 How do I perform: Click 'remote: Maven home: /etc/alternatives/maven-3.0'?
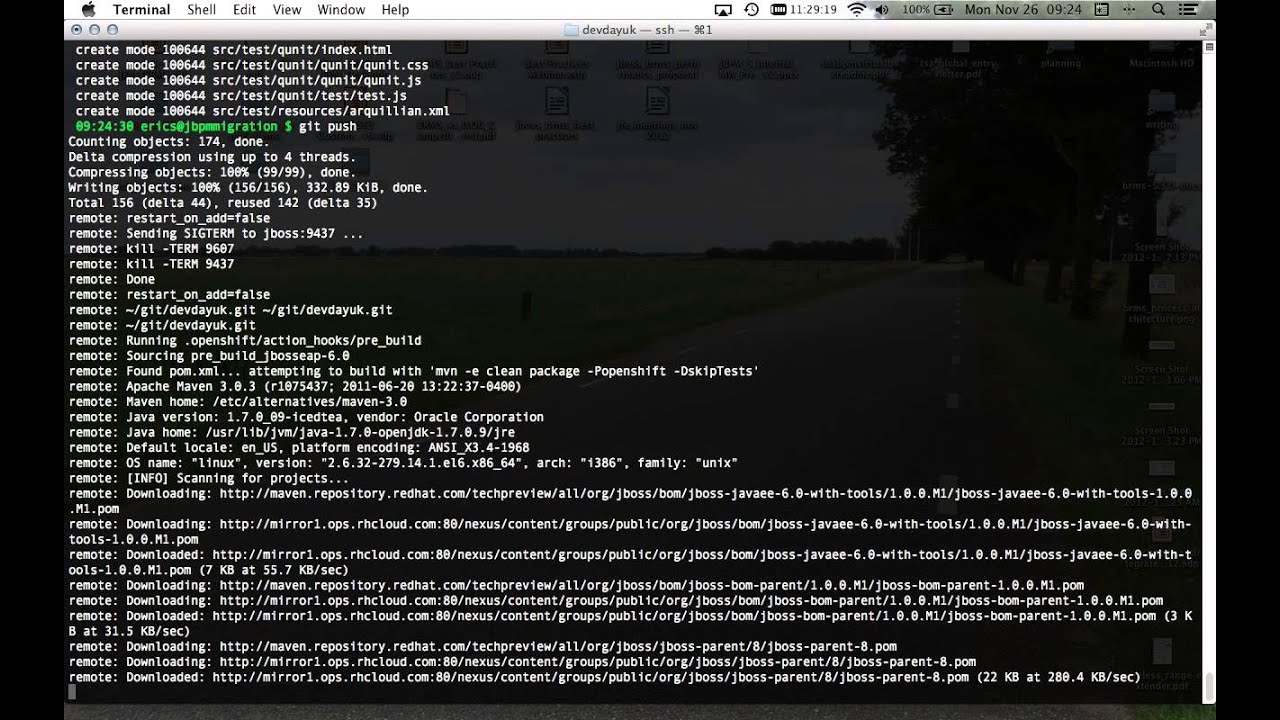237,402
